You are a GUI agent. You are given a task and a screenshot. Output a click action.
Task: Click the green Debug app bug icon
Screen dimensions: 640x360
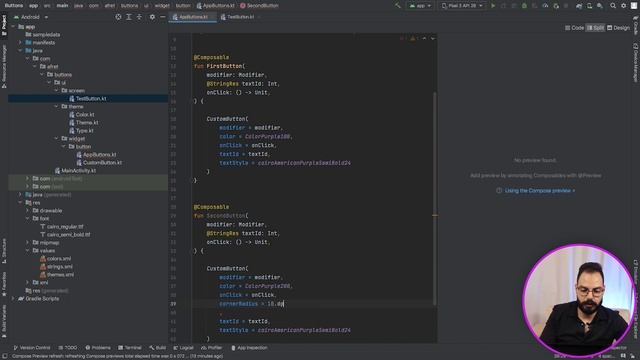point(524,6)
